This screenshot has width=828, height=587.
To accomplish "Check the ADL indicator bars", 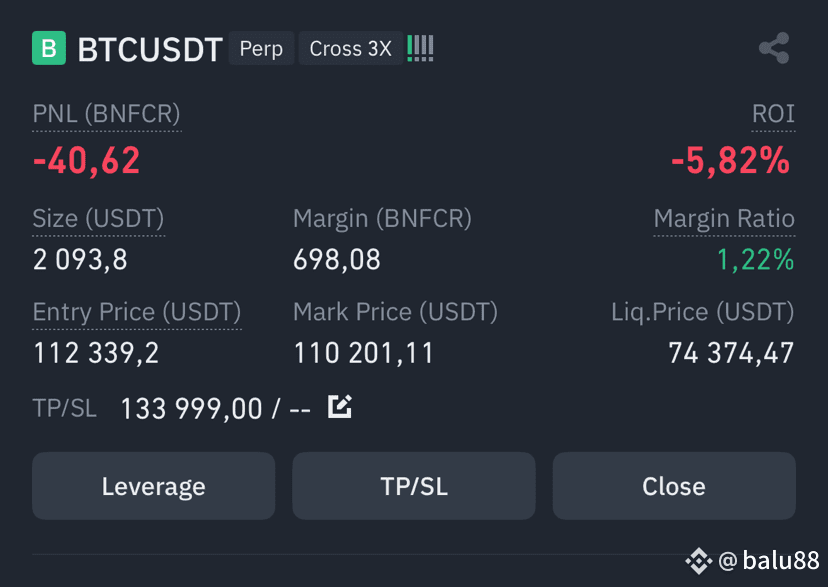I will tap(420, 48).
